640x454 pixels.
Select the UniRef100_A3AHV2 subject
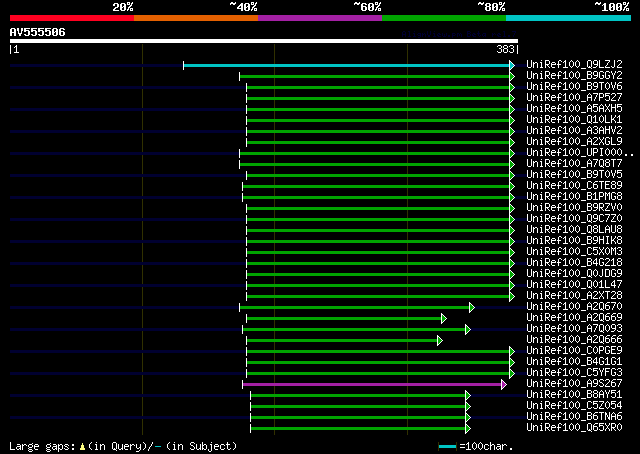point(574,131)
